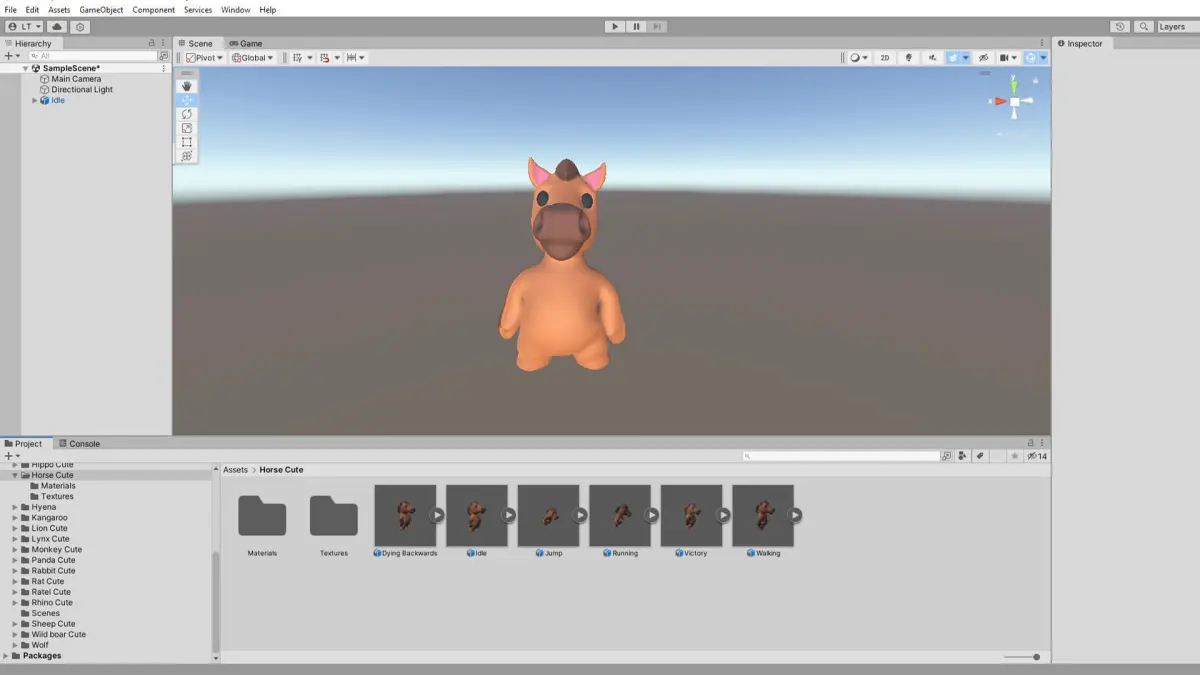Screen dimensions: 1200x675
Task: Click the Project search by type icon
Action: click(x=962, y=456)
